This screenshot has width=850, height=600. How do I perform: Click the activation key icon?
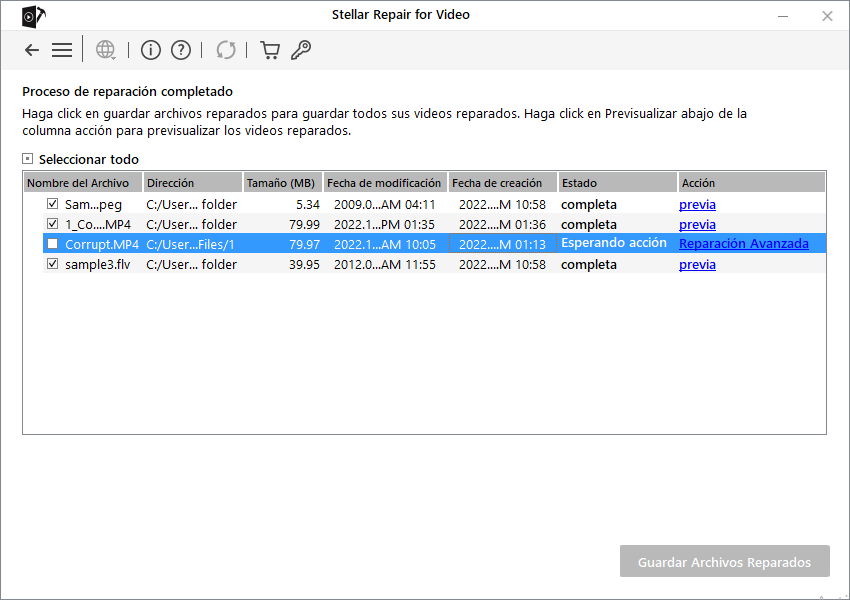(301, 50)
